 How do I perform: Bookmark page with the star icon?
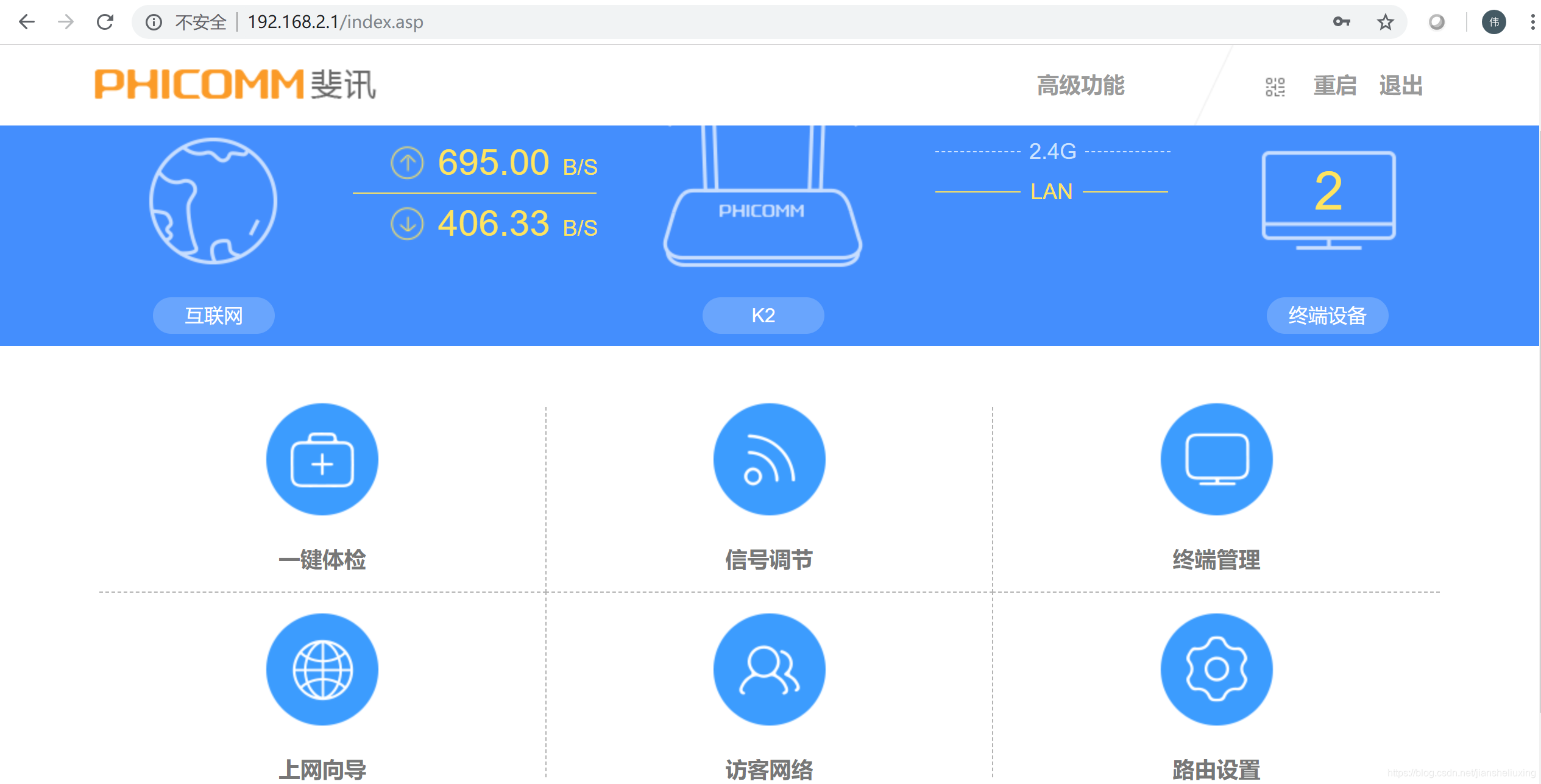tap(1385, 22)
